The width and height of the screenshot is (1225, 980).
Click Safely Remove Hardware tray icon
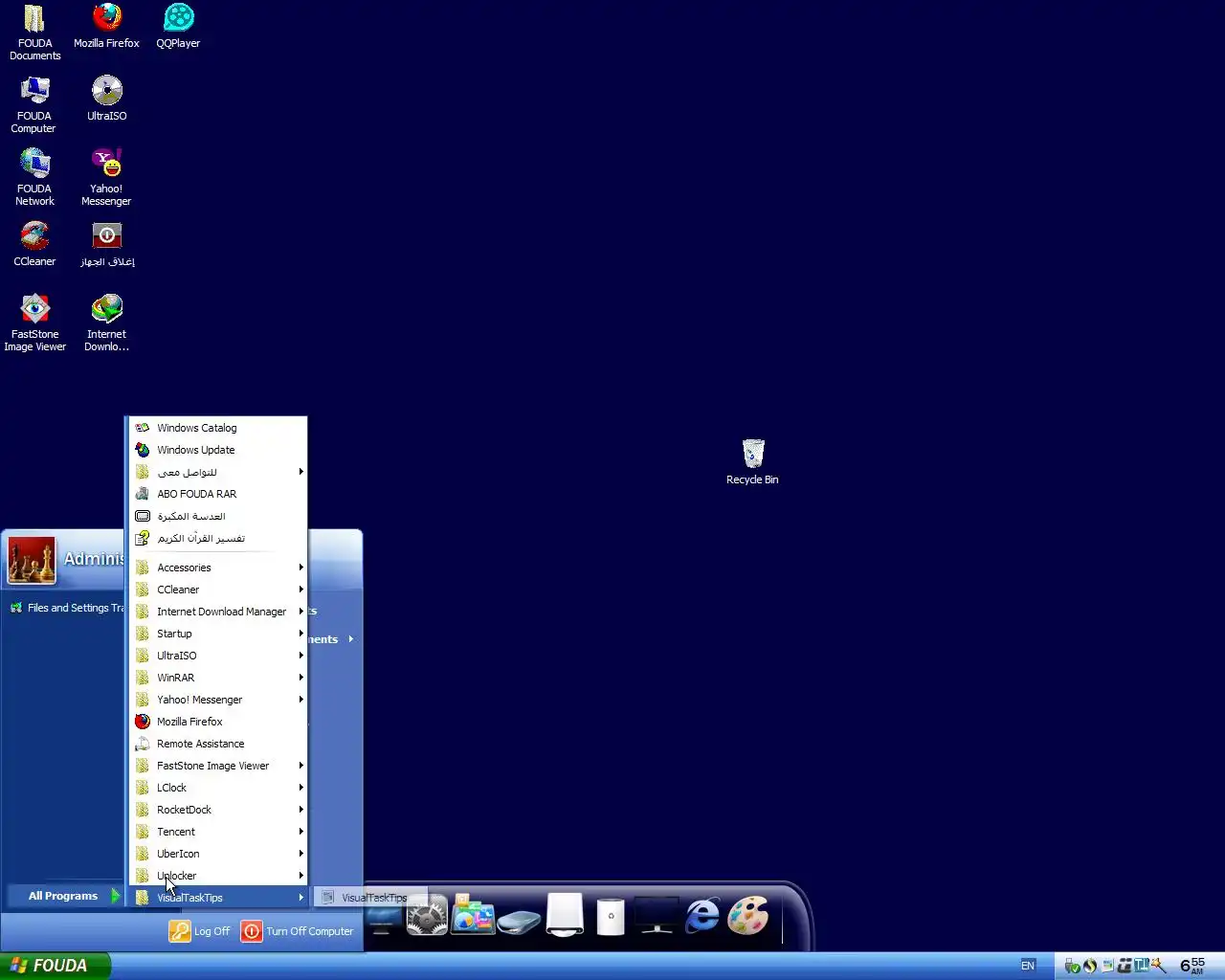tap(1072, 967)
